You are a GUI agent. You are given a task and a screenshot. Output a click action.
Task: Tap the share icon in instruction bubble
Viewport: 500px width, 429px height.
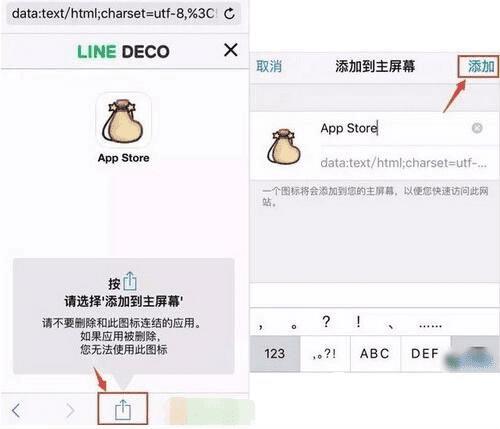pos(130,282)
